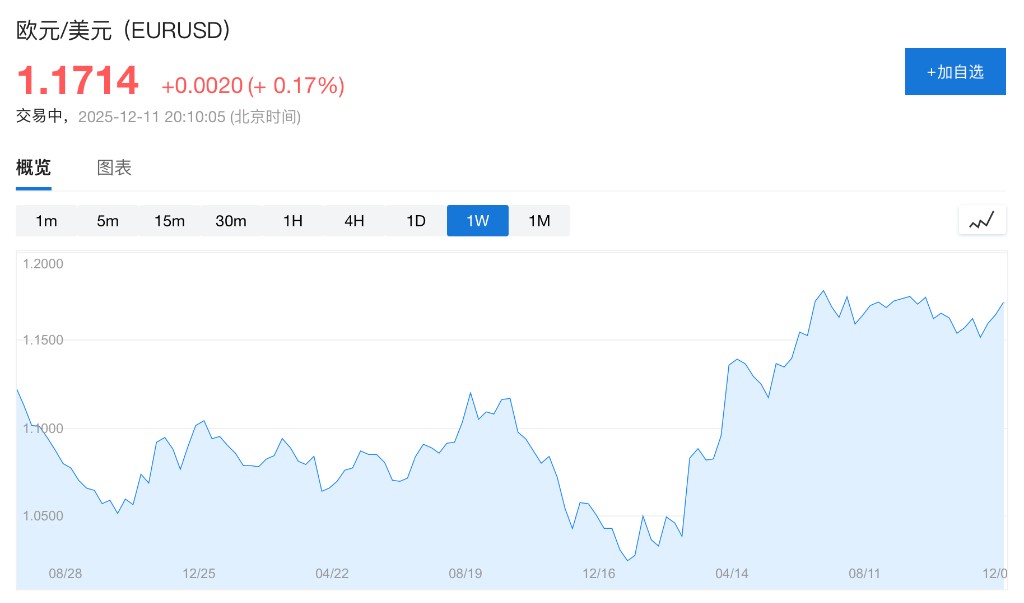Click the 1.1500 price level label
Screen dimensions: 1024x603
43,341
